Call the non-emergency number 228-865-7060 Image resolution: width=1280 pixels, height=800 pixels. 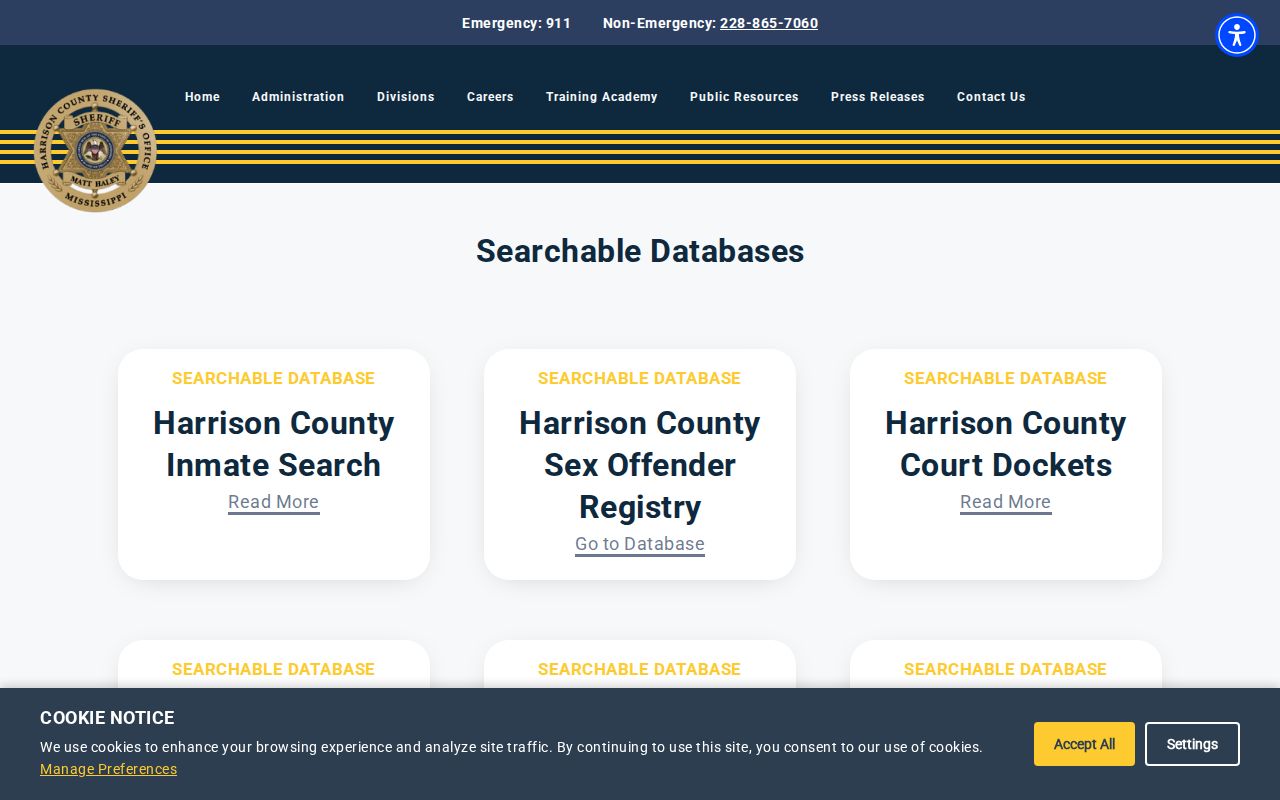769,23
